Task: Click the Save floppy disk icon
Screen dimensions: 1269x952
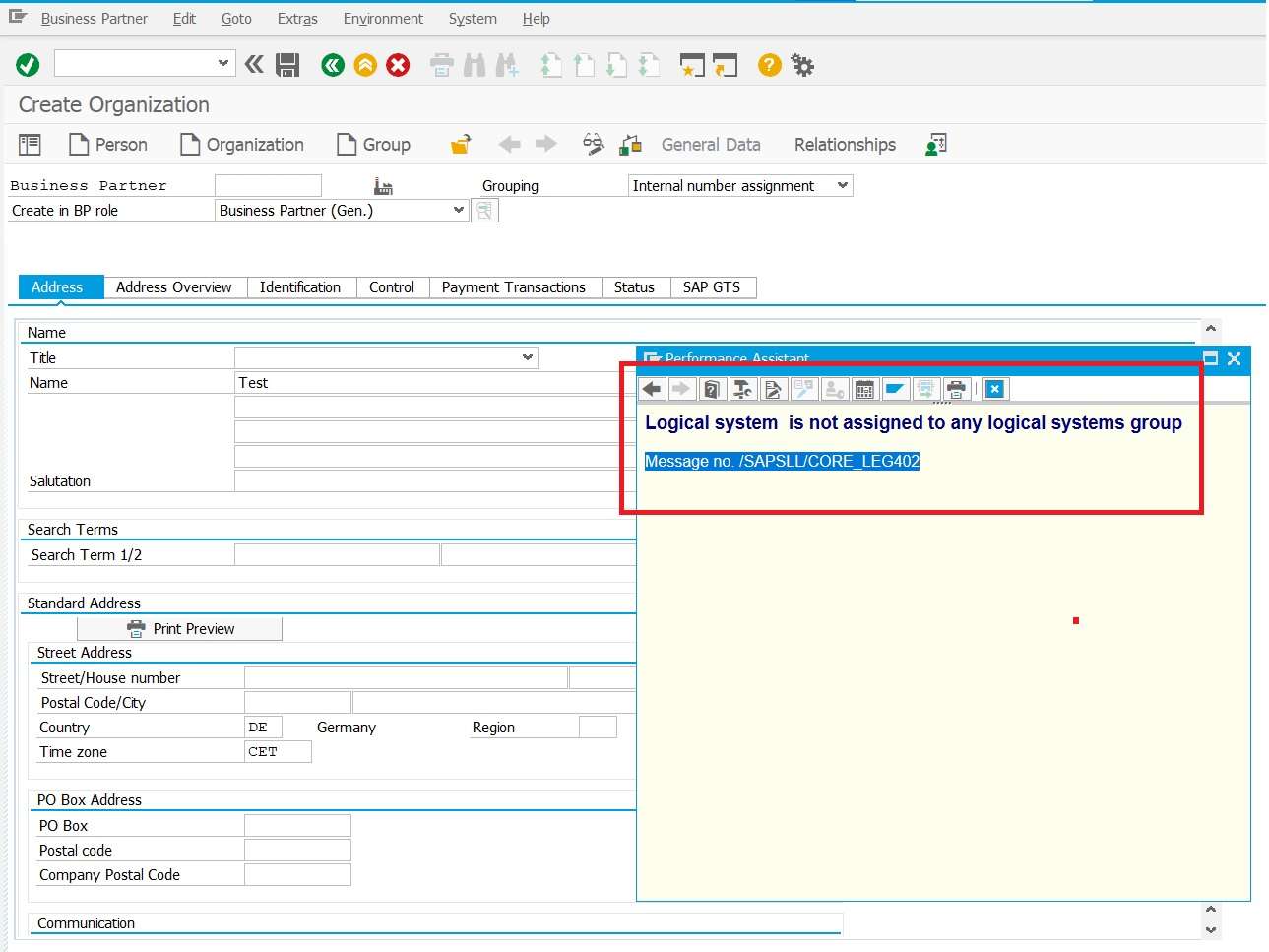Action: coord(287,65)
